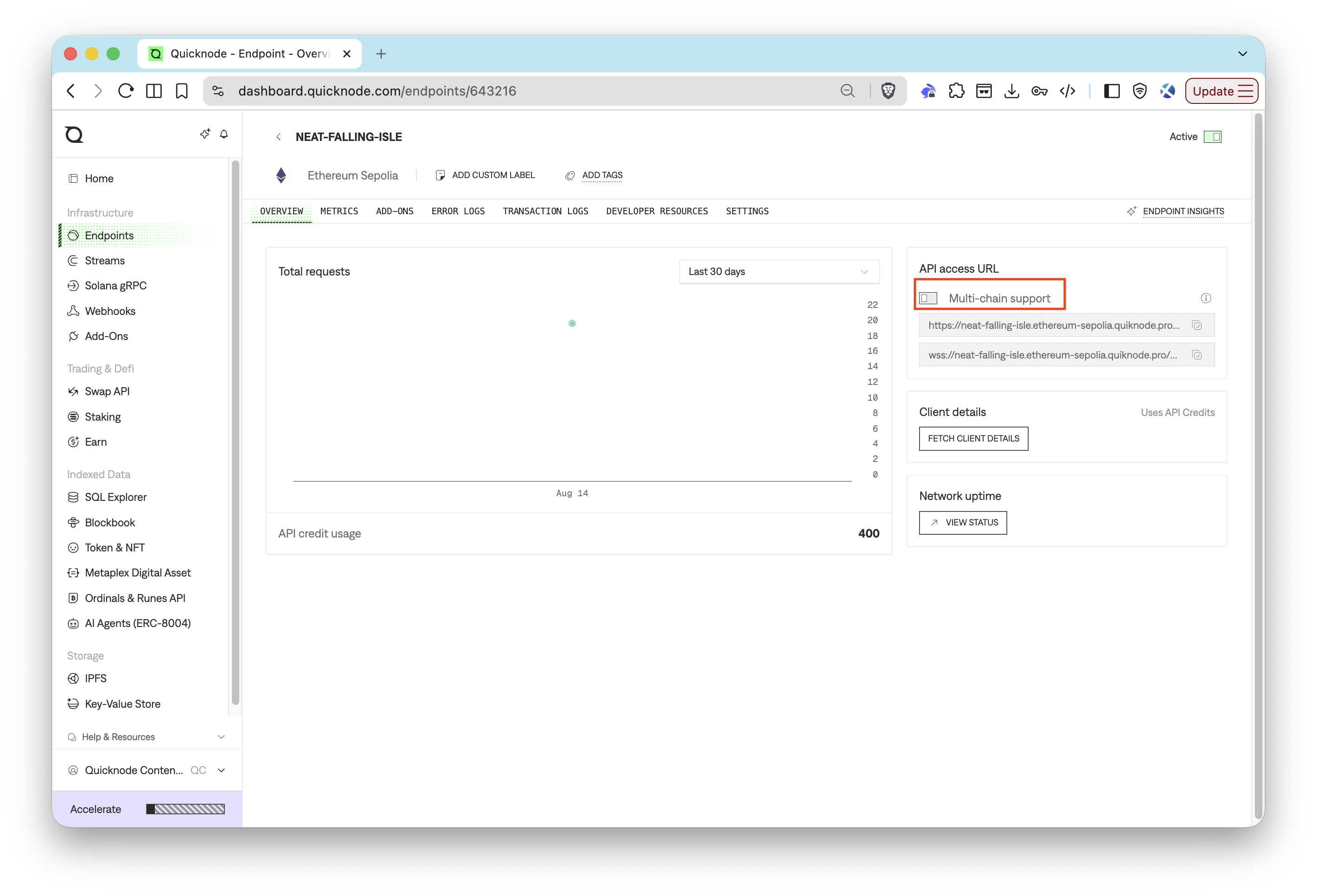
Task: Open the browser tab list chevron
Action: (x=1242, y=53)
